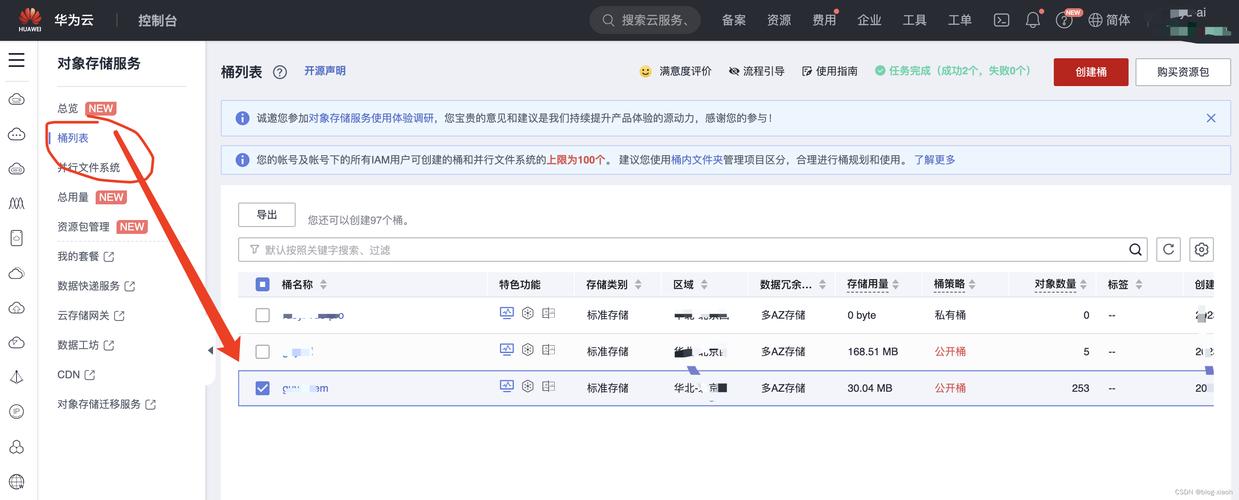Click the hexagon feature icon in 168.51 MB row

528,351
